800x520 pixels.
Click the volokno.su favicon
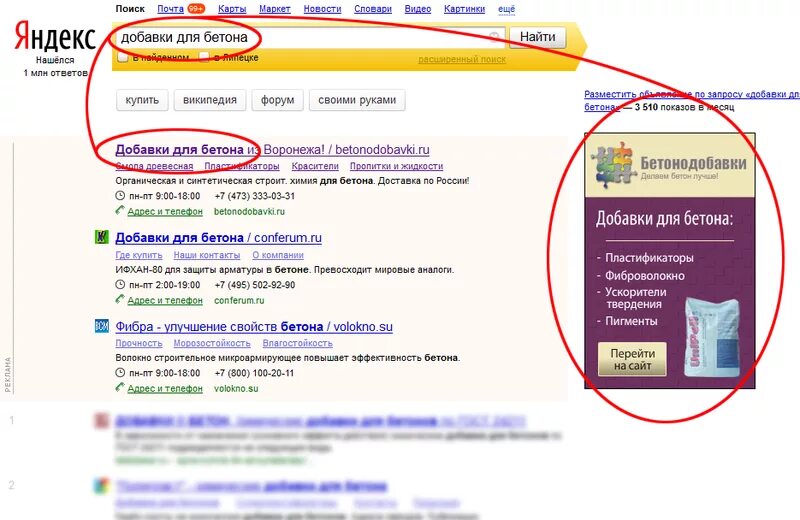[x=102, y=326]
